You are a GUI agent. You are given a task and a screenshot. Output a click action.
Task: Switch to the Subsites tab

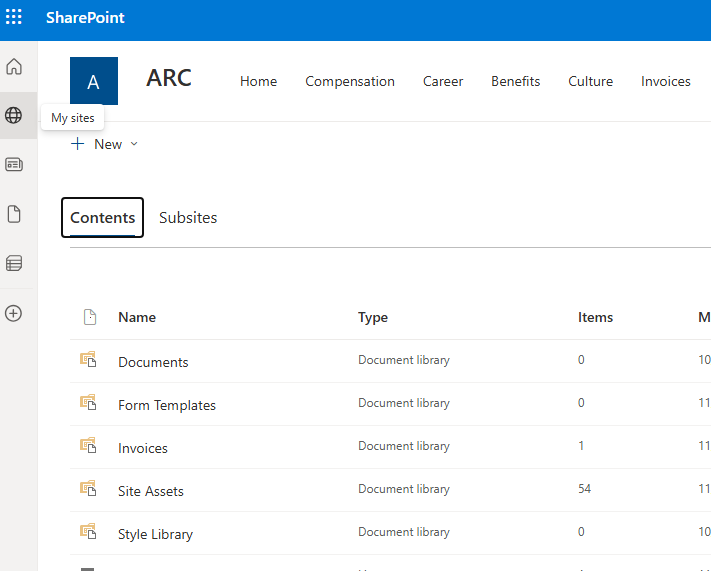coord(188,218)
